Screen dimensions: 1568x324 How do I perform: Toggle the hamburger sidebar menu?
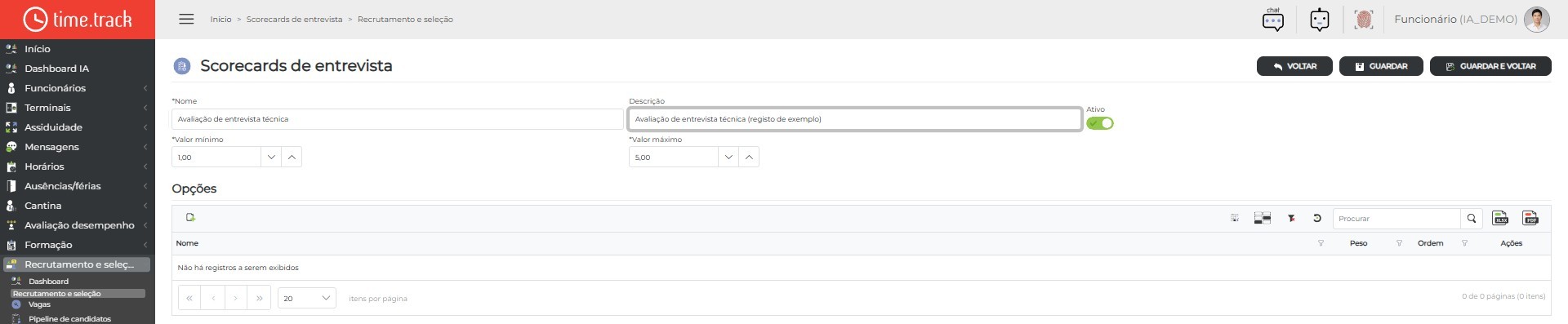pyautogui.click(x=186, y=19)
